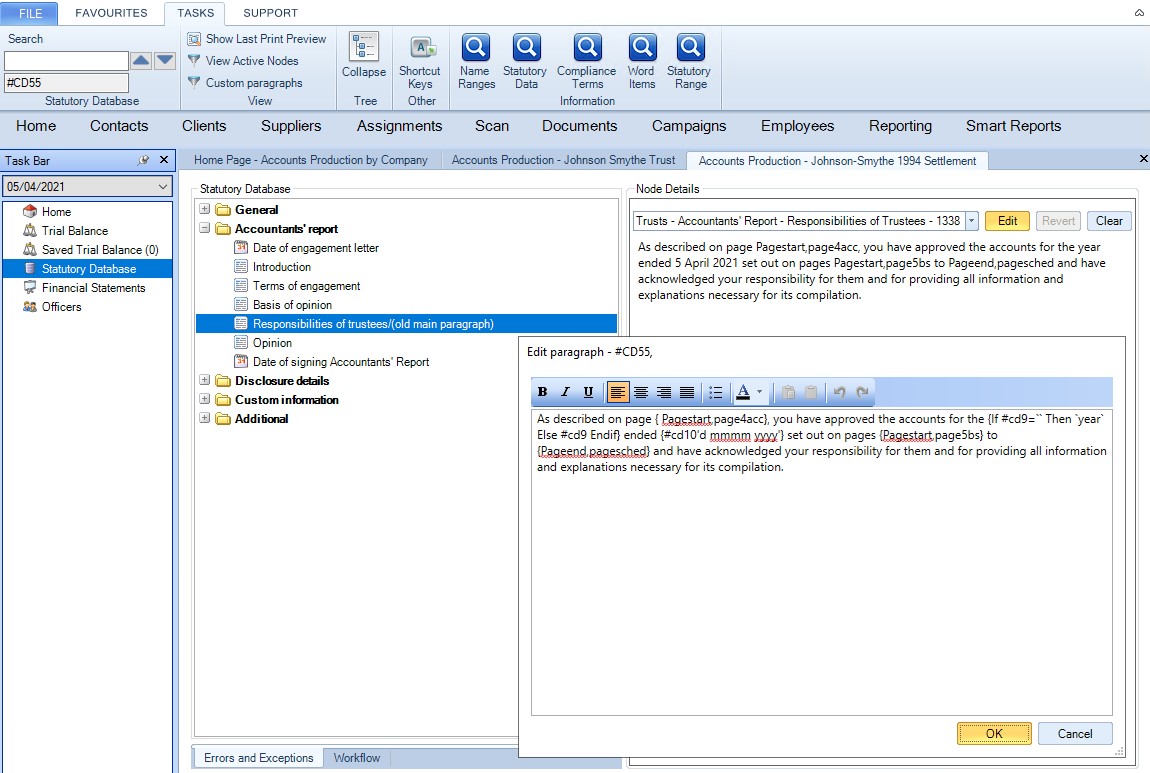Click the search down arrow
This screenshot has height=773, width=1150.
[x=165, y=61]
